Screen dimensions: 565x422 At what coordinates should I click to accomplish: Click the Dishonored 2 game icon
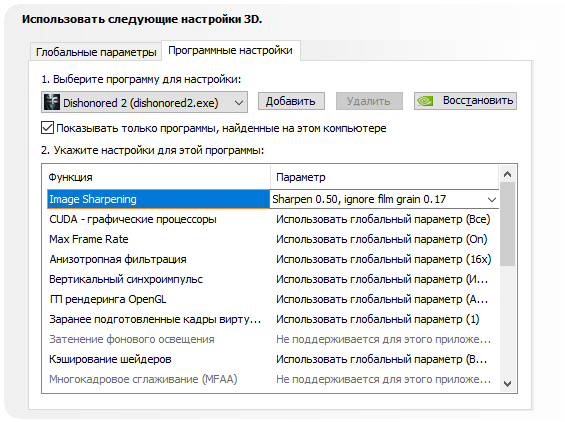52,102
